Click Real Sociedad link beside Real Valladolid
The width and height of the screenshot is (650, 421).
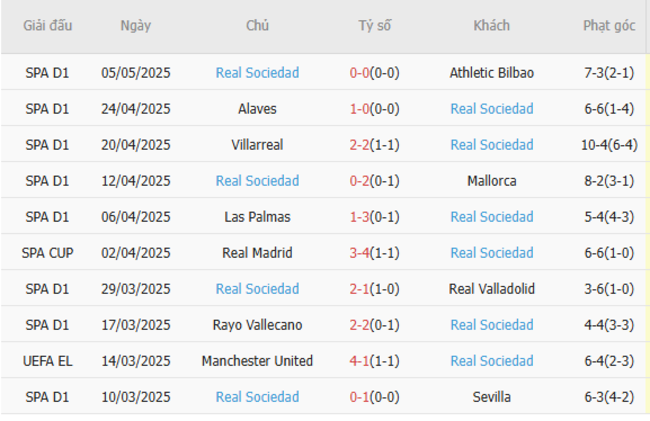point(257,289)
